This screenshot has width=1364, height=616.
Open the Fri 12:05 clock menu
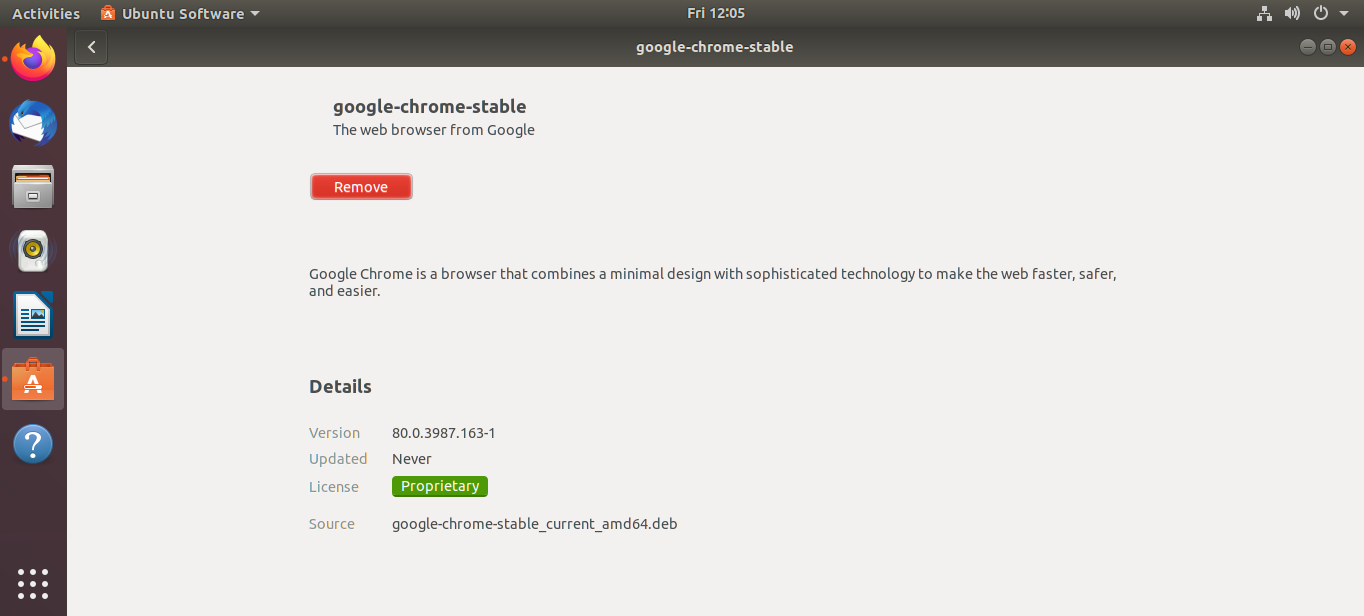click(716, 13)
